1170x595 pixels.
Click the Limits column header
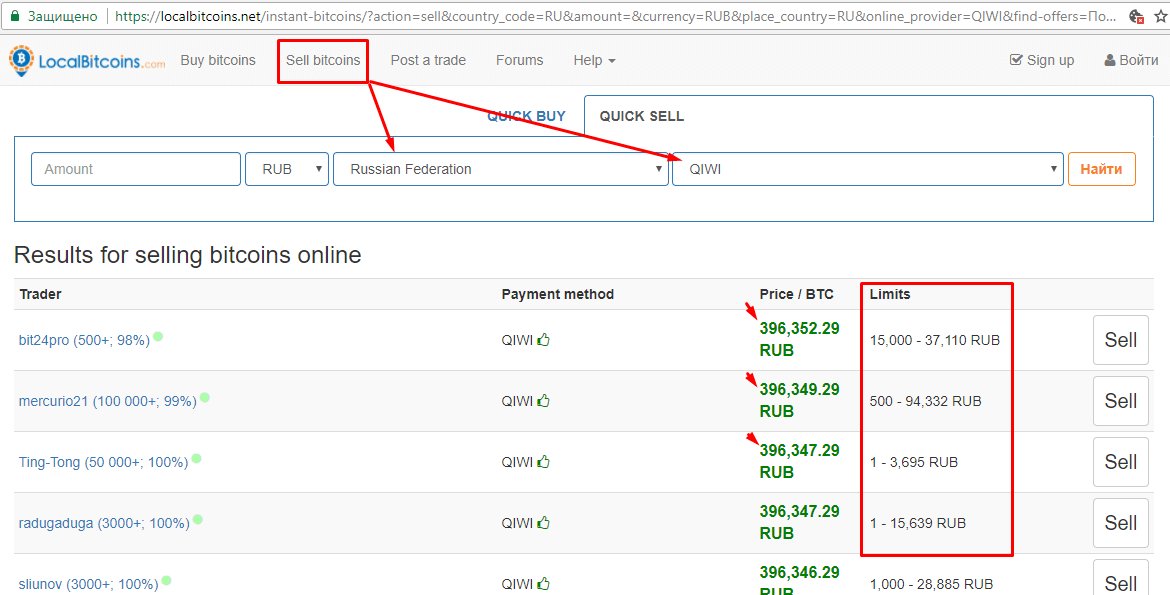point(889,294)
